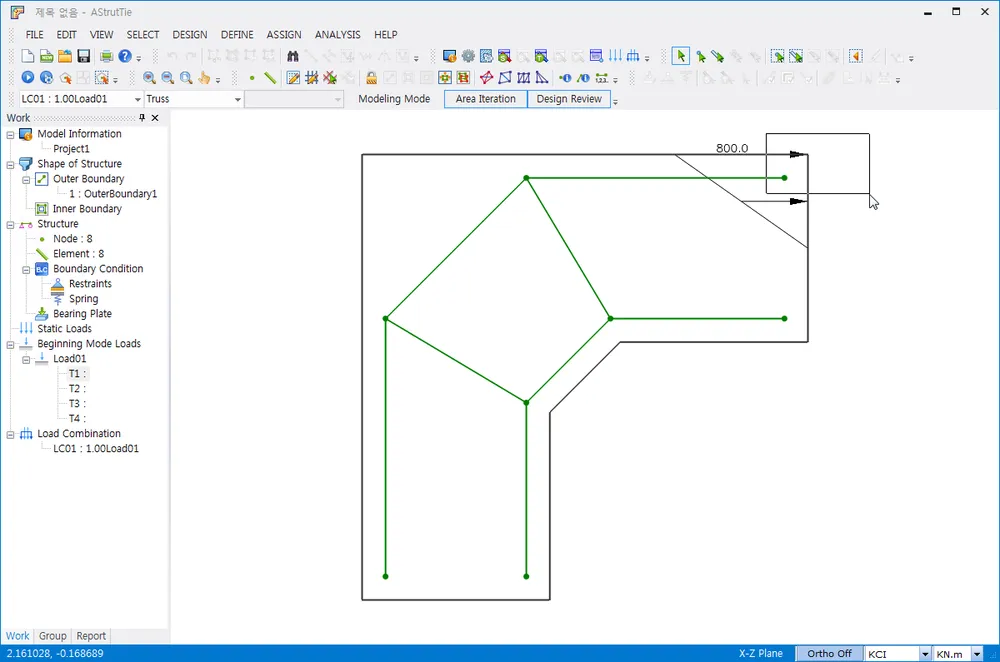Viewport: 1000px width, 662px height.
Task: Select Bearing Plate in the tree
Action: (82, 314)
